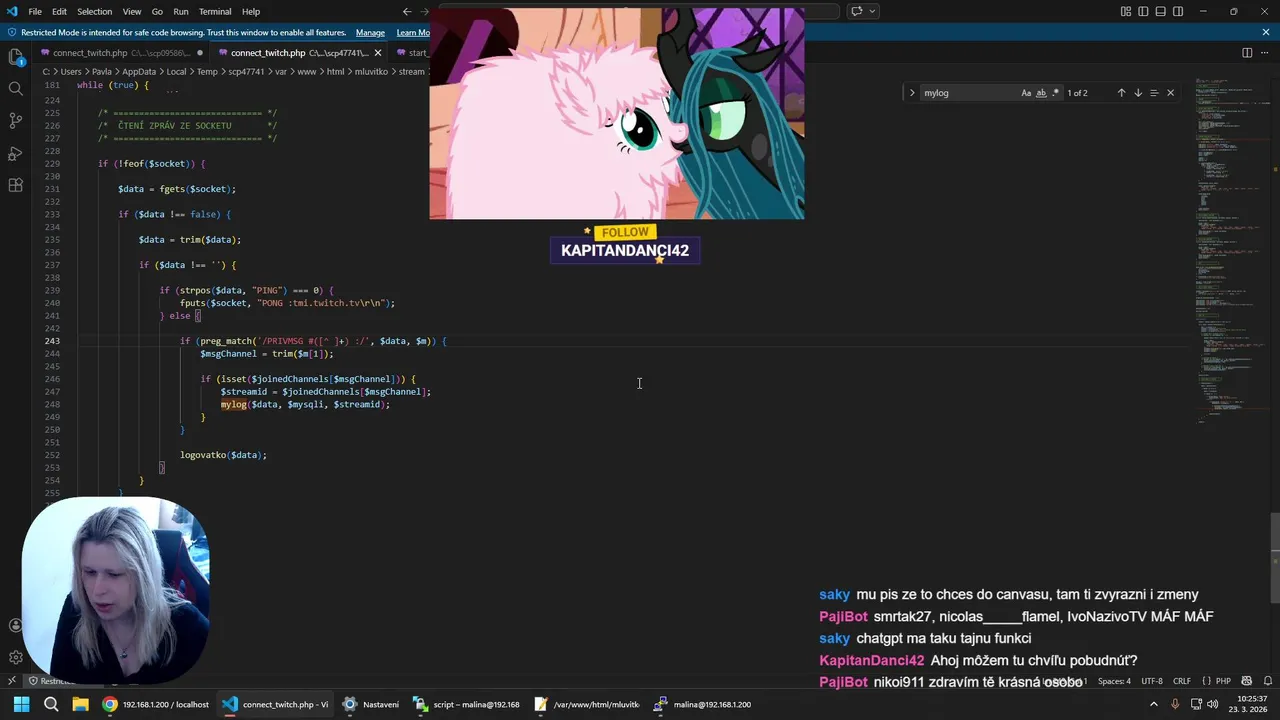The width and height of the screenshot is (1280, 720).
Task: Open the Run and Debug view
Action: pos(15,153)
